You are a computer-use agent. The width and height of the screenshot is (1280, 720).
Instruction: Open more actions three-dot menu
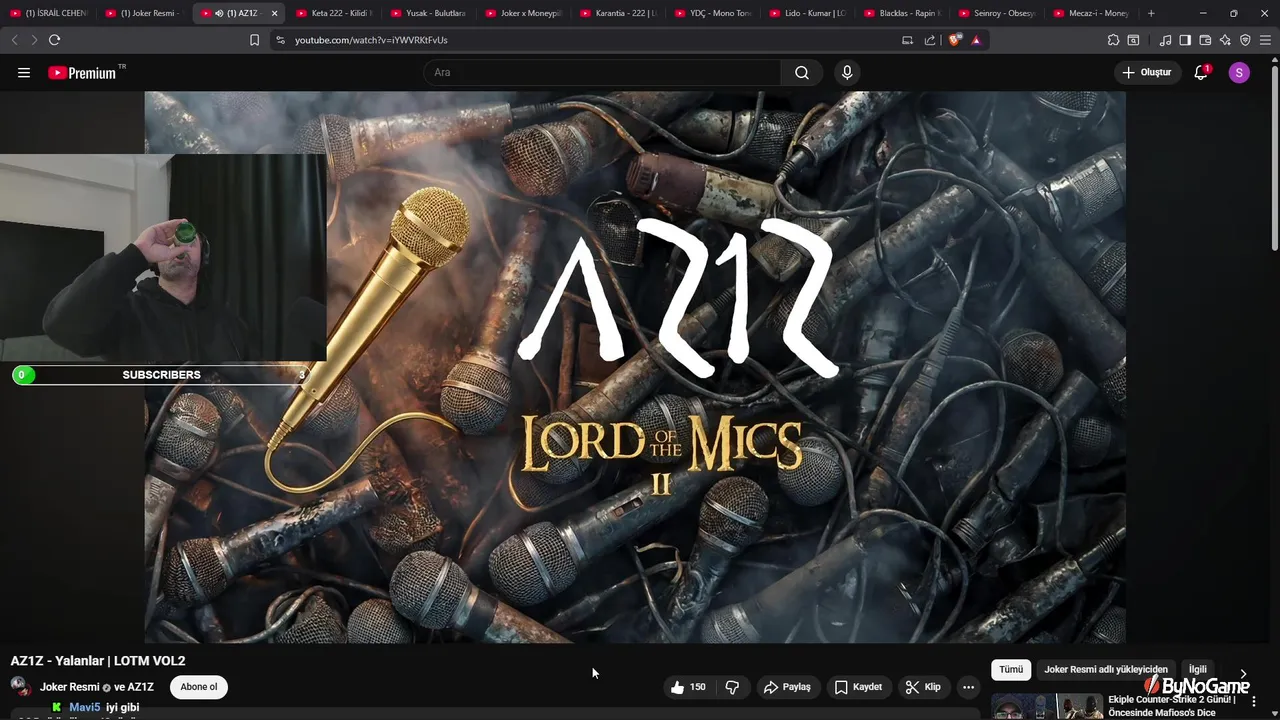coord(968,687)
